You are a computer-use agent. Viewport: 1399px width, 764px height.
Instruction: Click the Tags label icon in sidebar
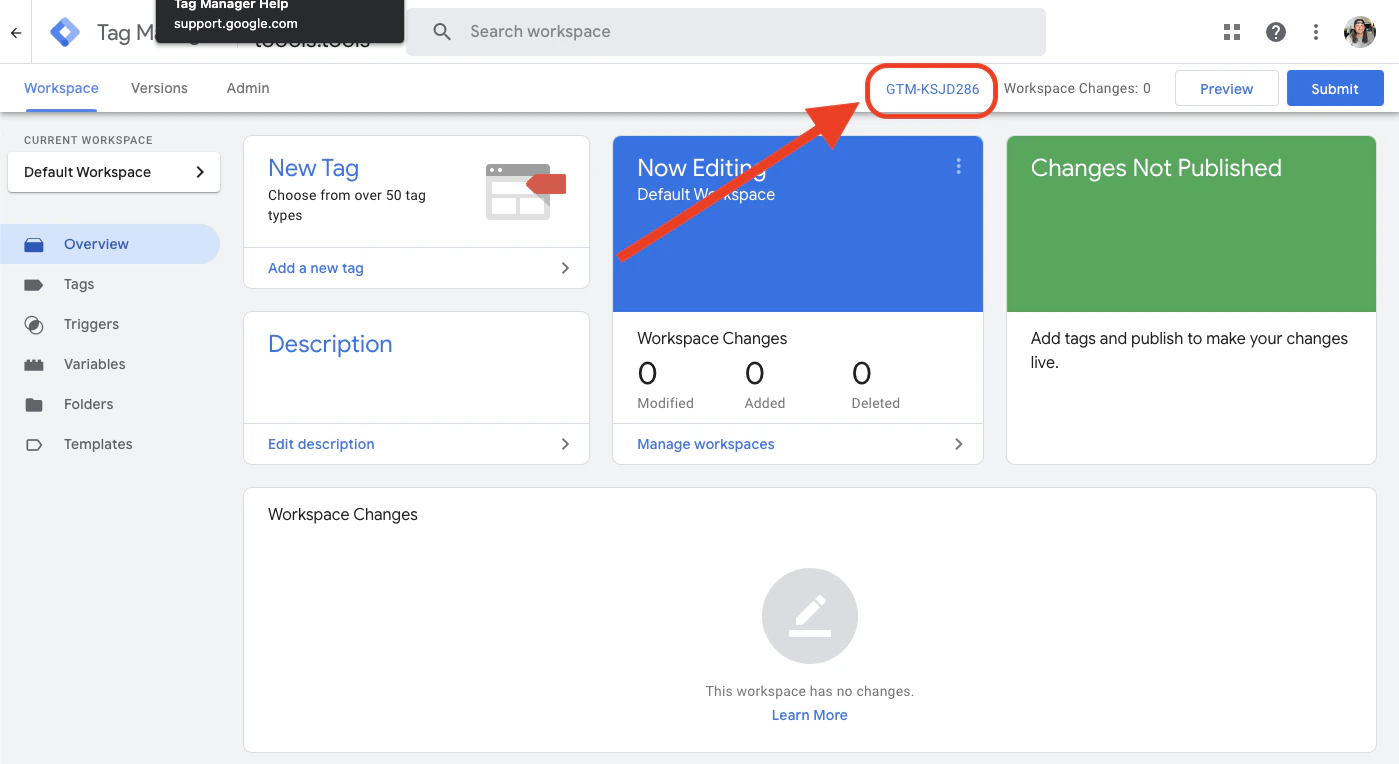34,284
